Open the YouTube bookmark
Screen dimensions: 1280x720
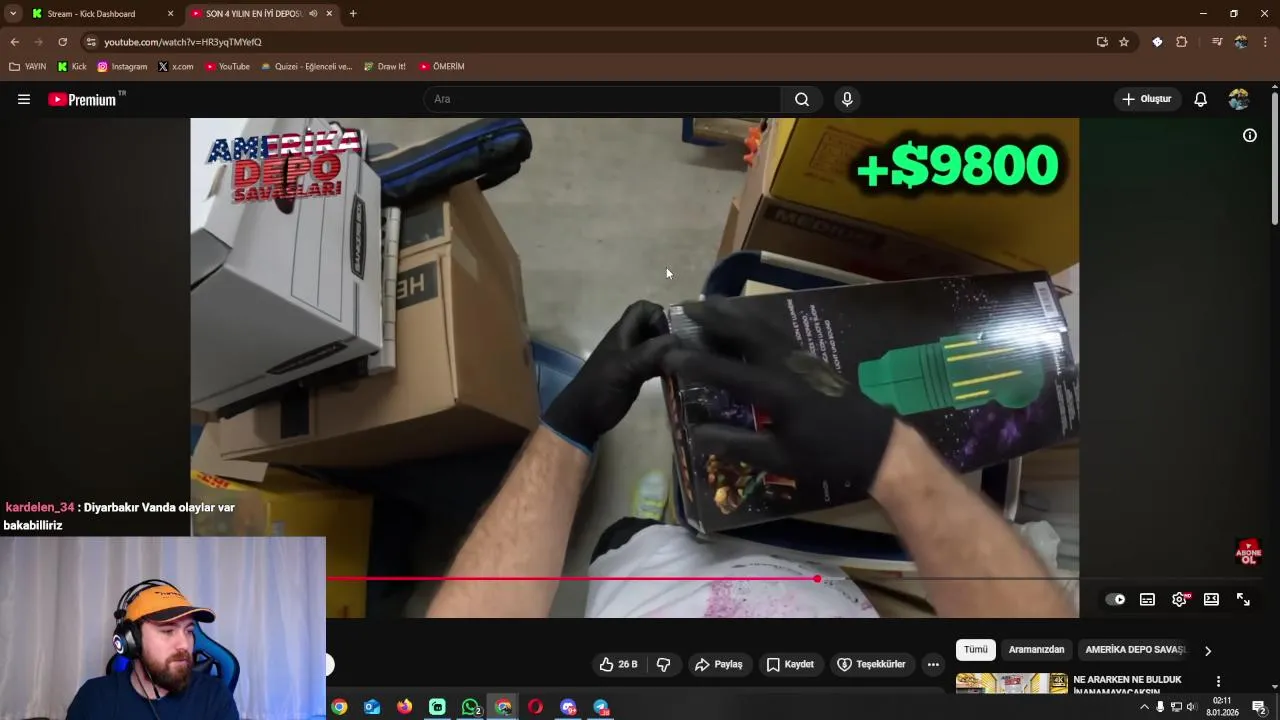[x=227, y=67]
